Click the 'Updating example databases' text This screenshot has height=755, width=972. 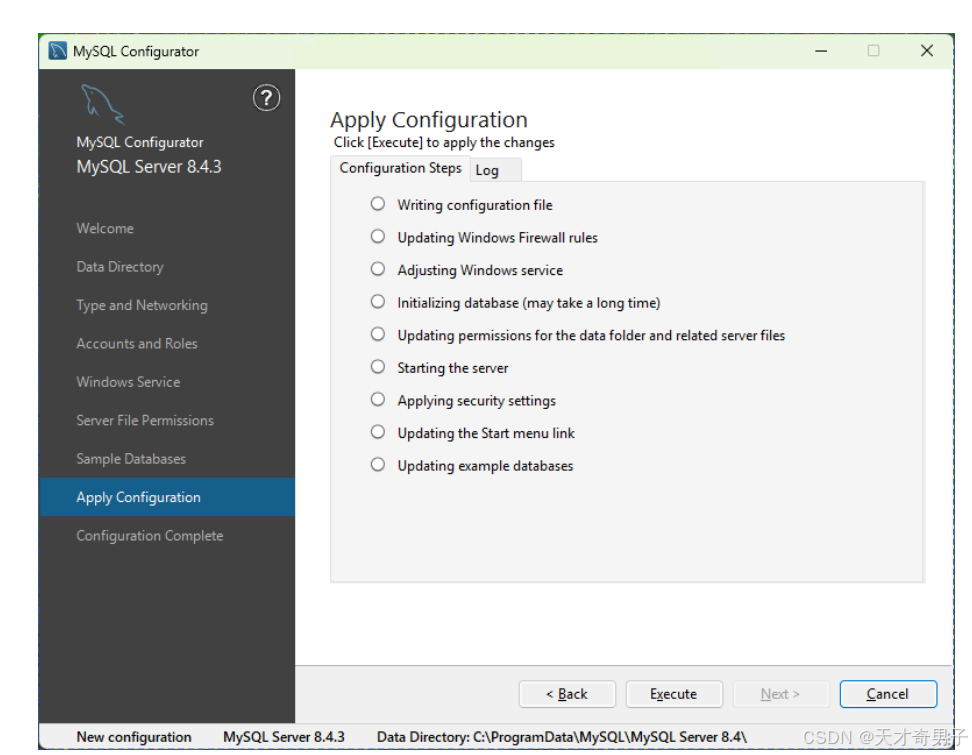(485, 466)
